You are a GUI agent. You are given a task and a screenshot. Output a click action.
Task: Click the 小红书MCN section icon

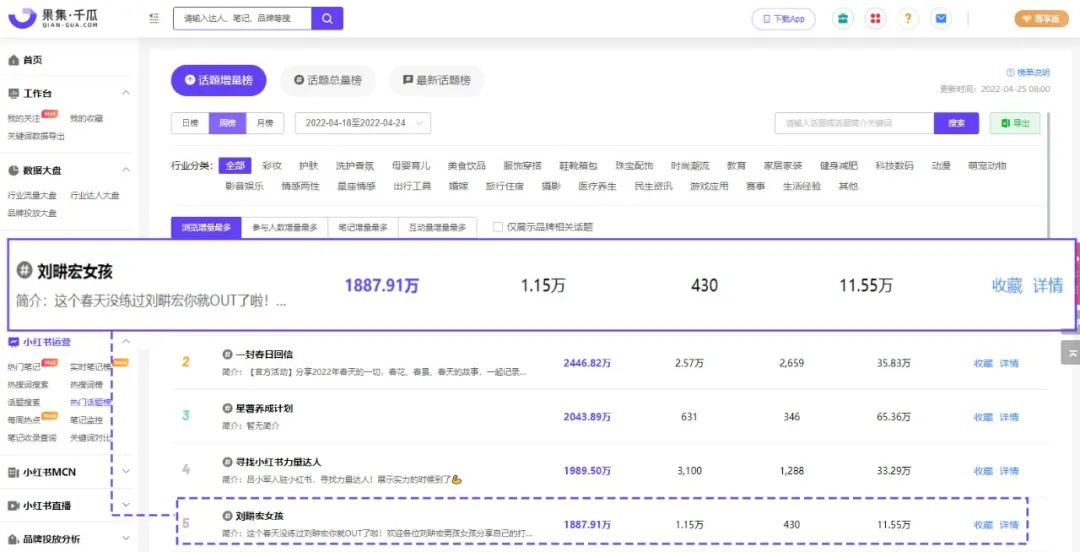pos(13,472)
